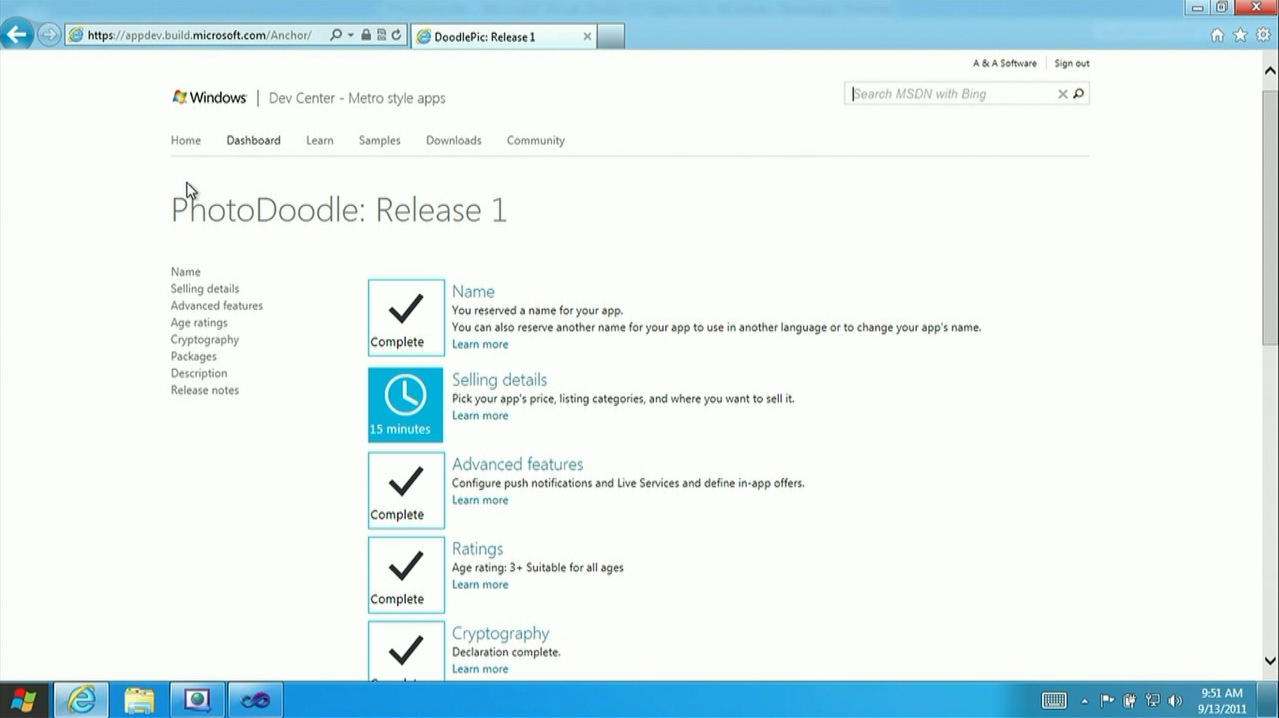Image resolution: width=1279 pixels, height=718 pixels.
Task: Open a new blank browser tab
Action: pyautogui.click(x=611, y=36)
